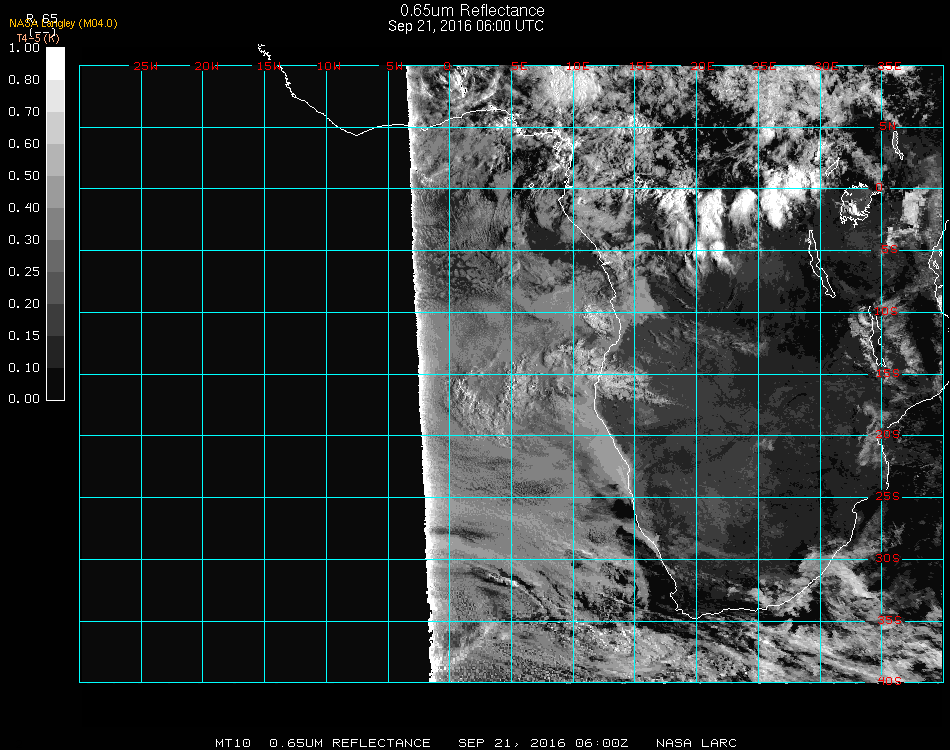
Task: Click the 10E longitude label
Action: click(x=578, y=66)
